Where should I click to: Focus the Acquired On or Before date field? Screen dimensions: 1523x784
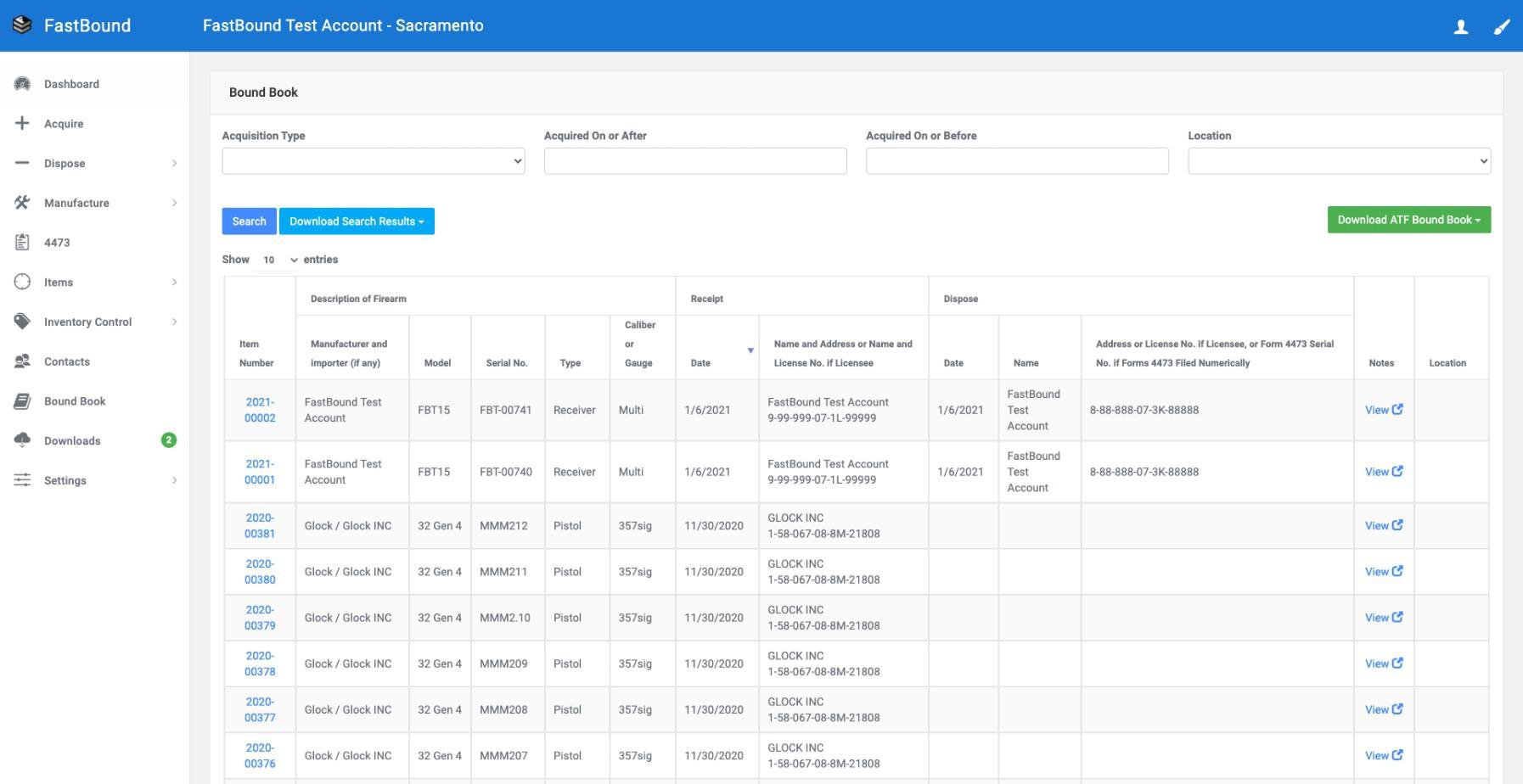[x=1017, y=161]
